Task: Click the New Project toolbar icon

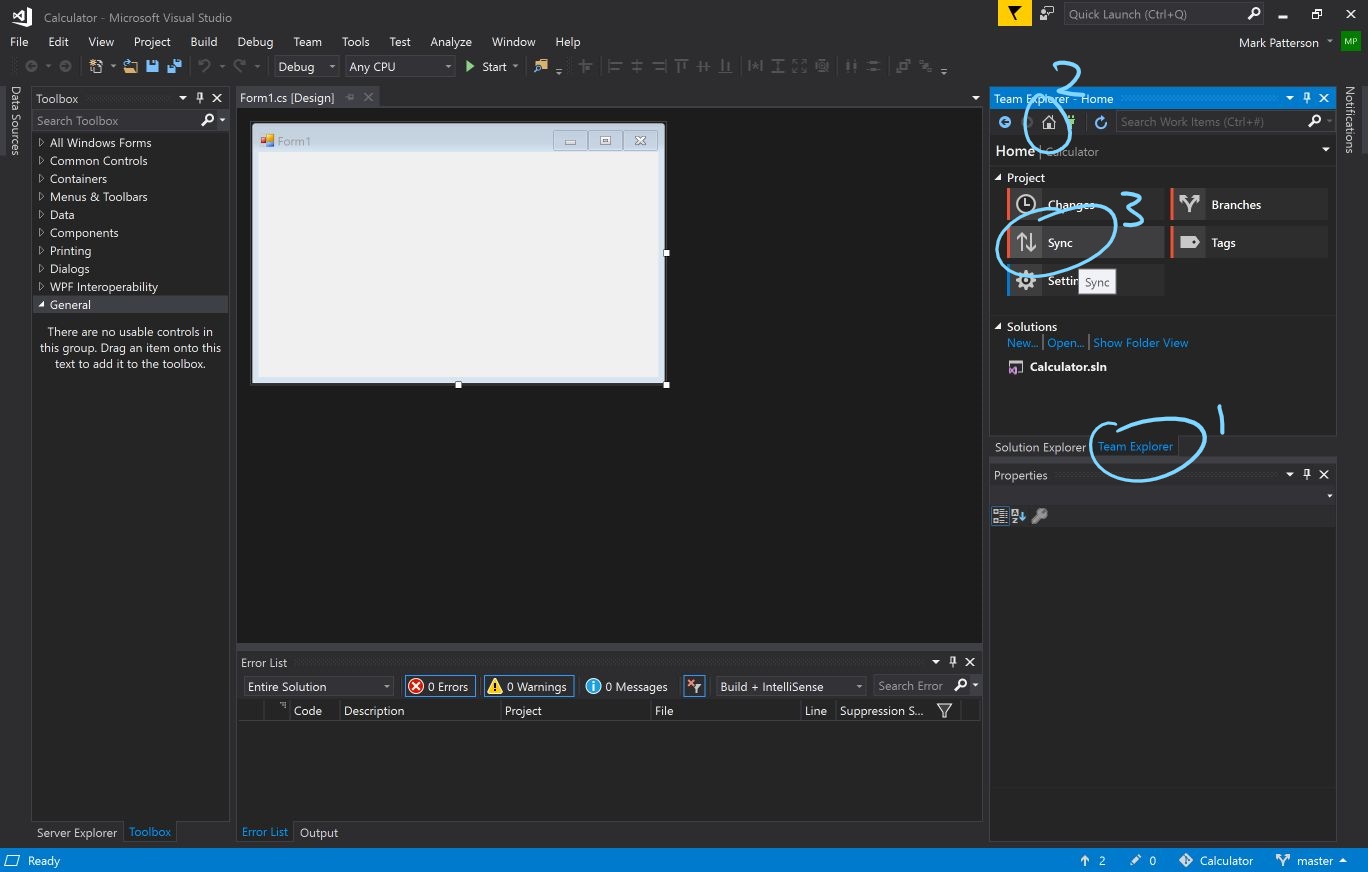Action: pos(96,66)
